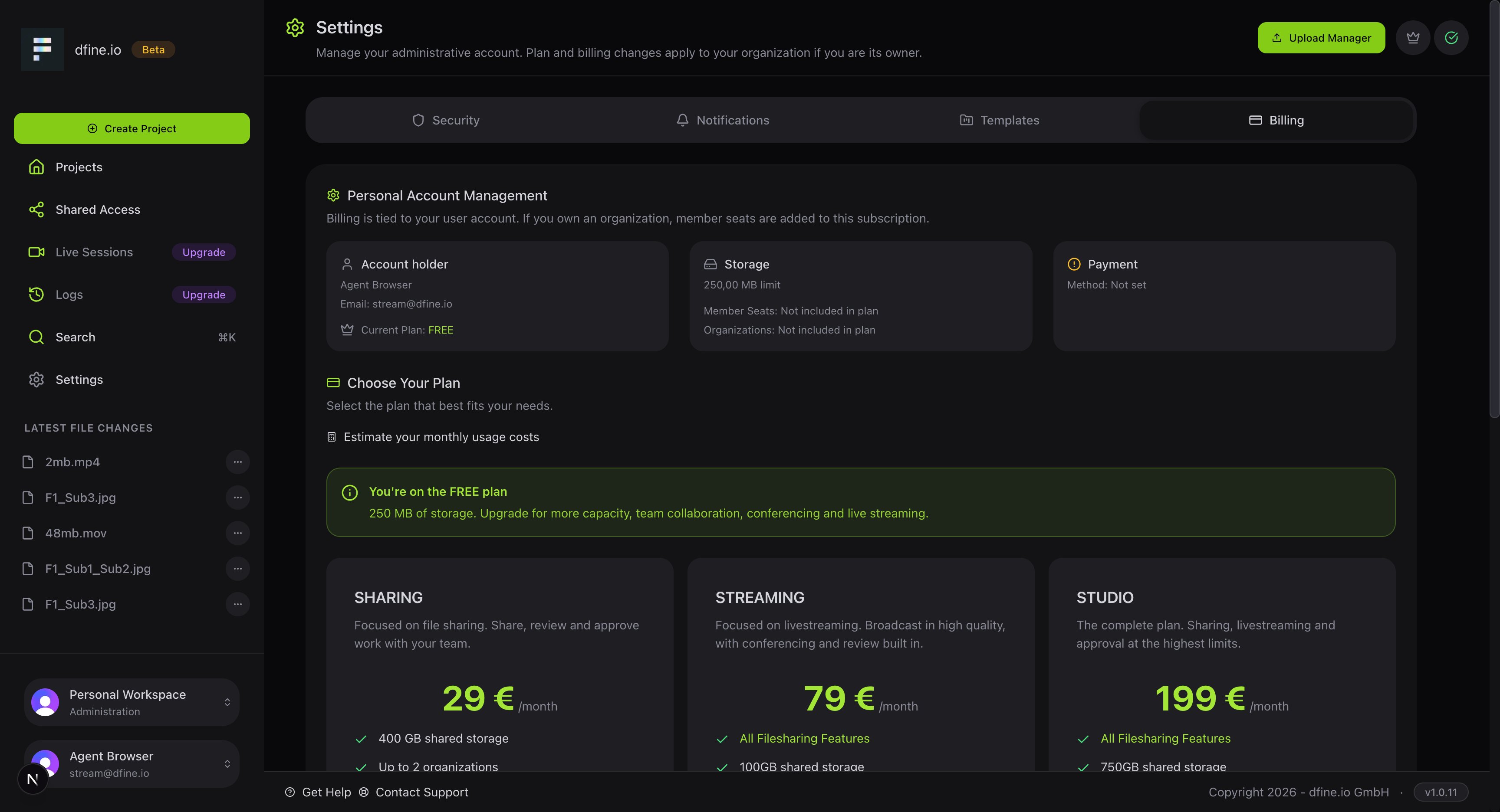Click the info icon in FREE plan banner
The height and width of the screenshot is (812, 1500).
click(x=349, y=492)
